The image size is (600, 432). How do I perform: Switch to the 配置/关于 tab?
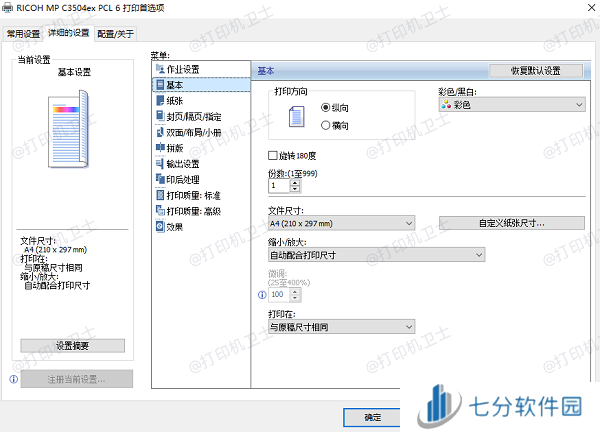pyautogui.click(x=115, y=34)
